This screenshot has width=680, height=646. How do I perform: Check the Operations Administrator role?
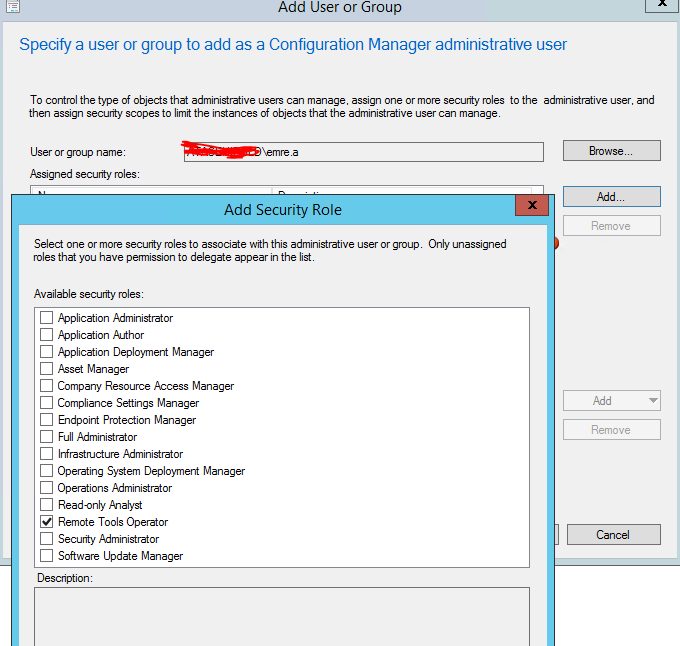(x=46, y=488)
